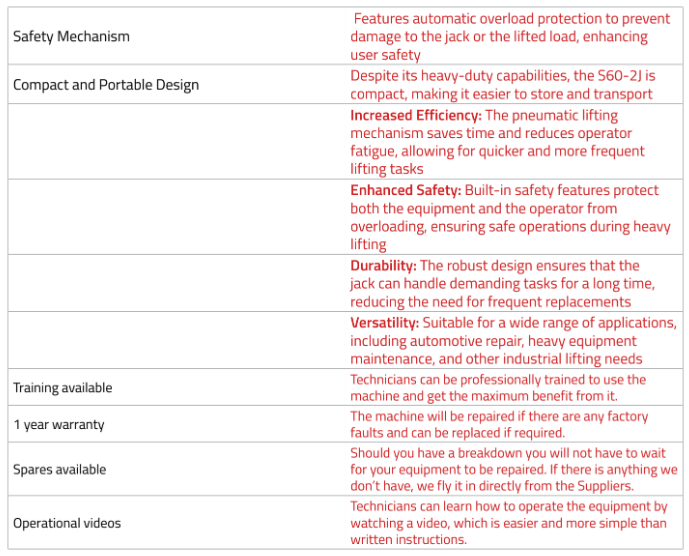Click the bold "Versatility:" heading
This screenshot has height=556, width=689.
pyautogui.click(x=384, y=323)
